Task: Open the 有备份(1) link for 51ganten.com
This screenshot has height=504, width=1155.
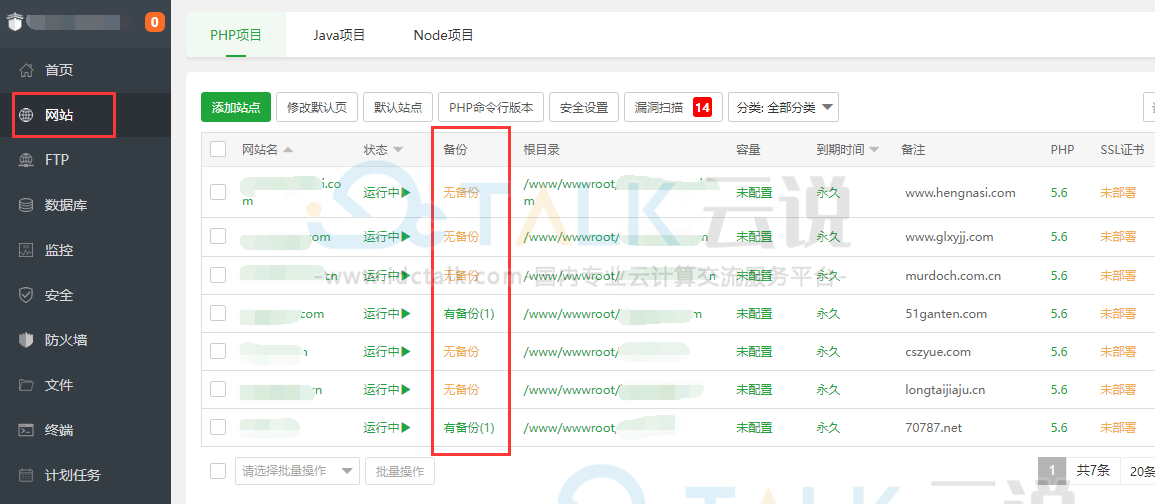Action: pos(469,314)
